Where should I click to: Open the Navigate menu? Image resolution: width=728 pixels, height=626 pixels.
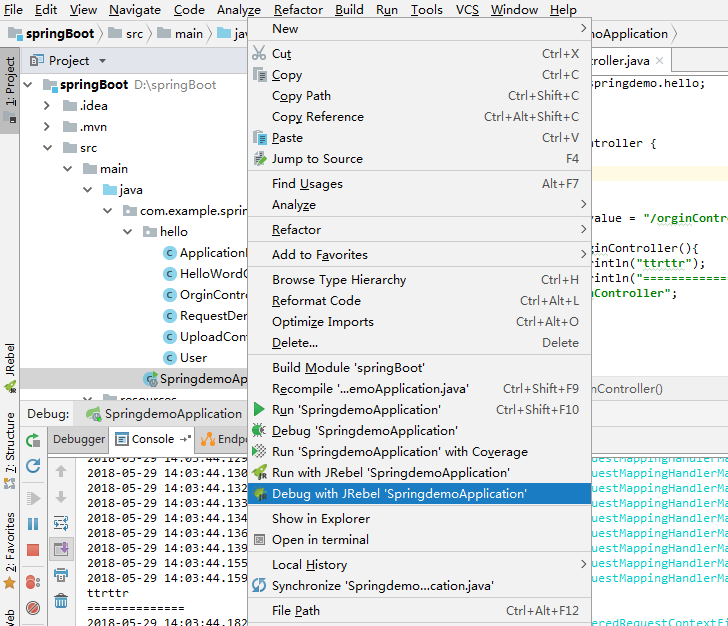click(x=135, y=10)
